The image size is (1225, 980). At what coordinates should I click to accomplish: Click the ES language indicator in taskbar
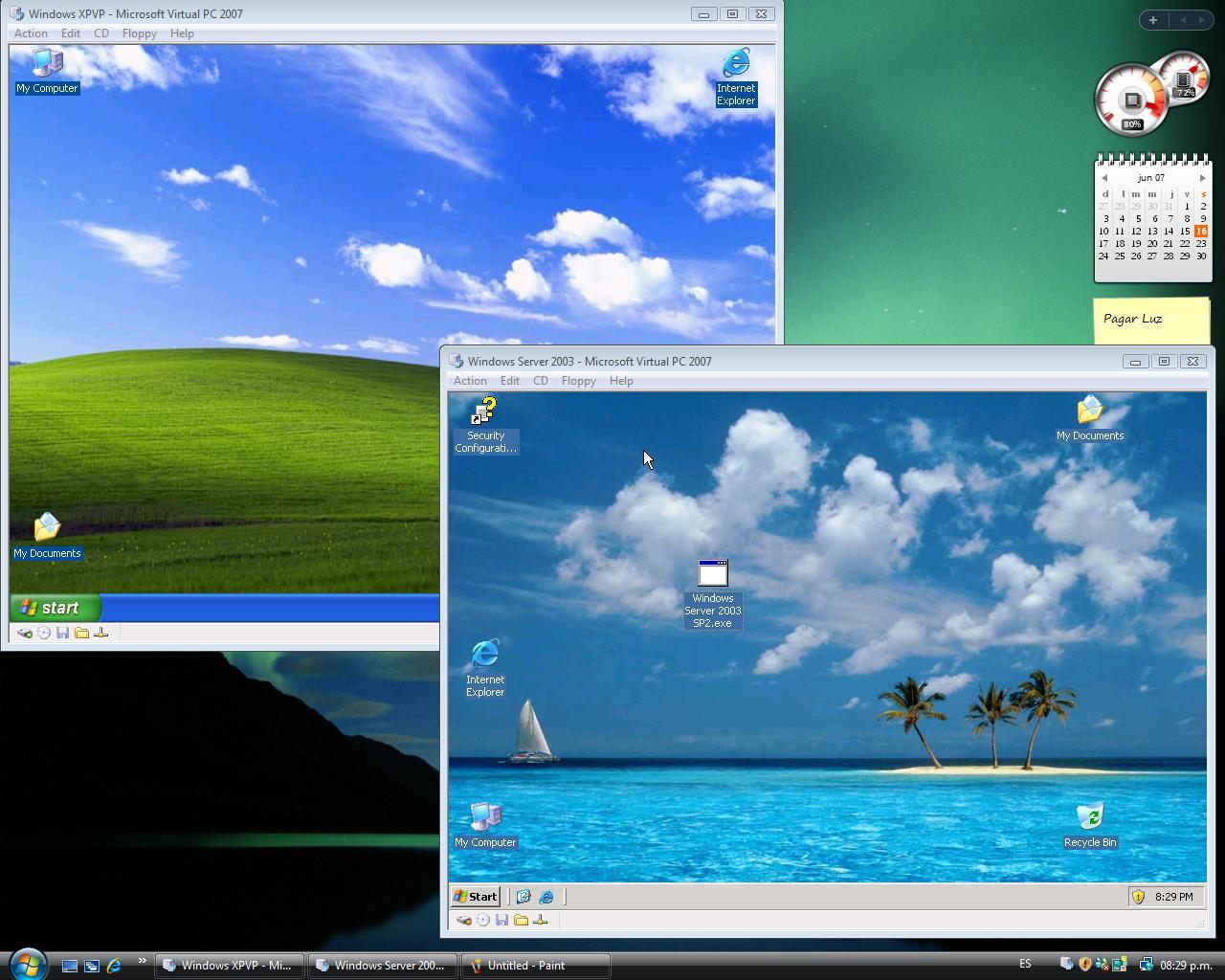[1025, 964]
